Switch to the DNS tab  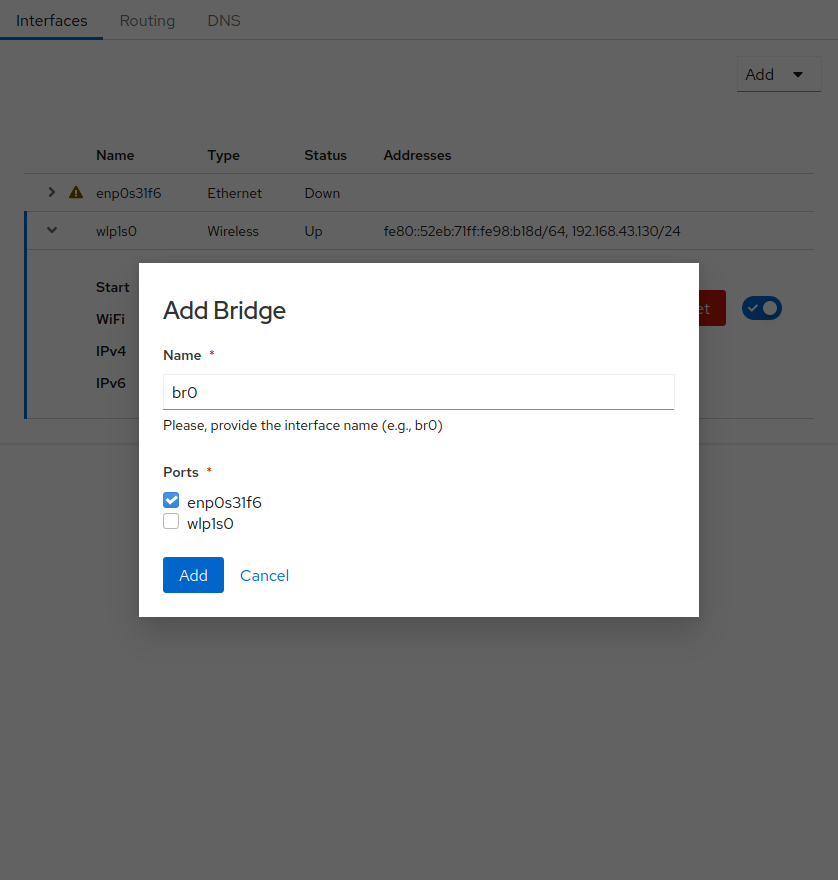click(x=224, y=20)
